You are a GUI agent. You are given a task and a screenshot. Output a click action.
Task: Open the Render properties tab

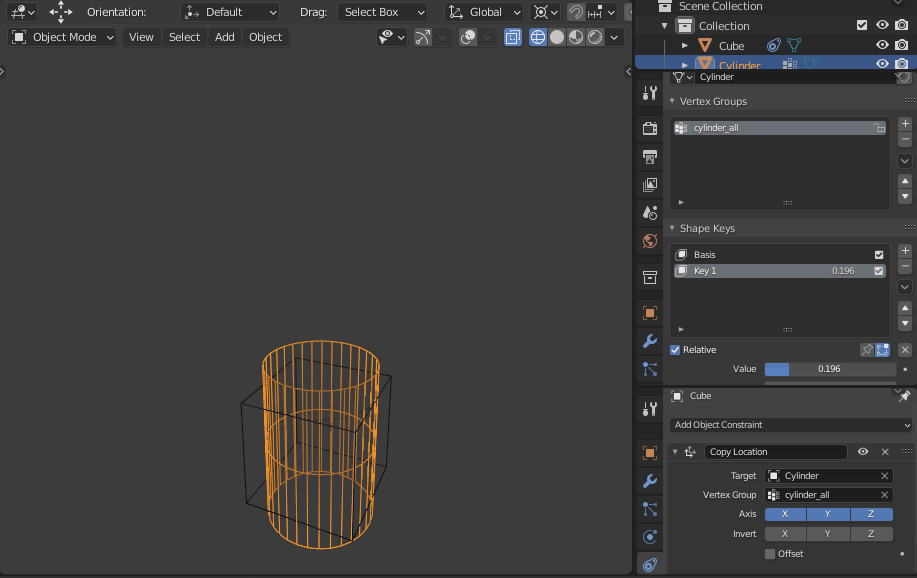pyautogui.click(x=649, y=128)
